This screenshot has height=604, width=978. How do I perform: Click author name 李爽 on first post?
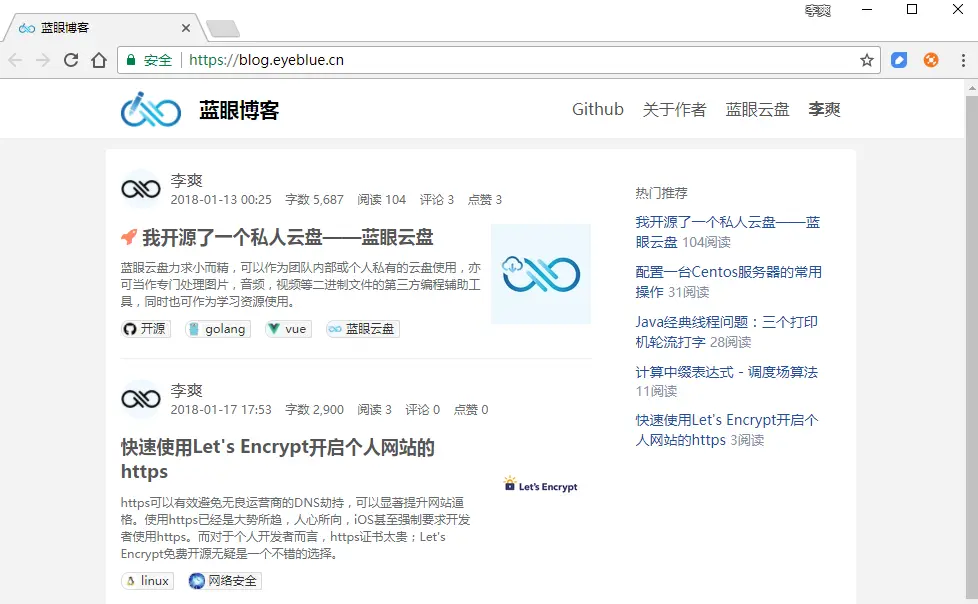[186, 180]
